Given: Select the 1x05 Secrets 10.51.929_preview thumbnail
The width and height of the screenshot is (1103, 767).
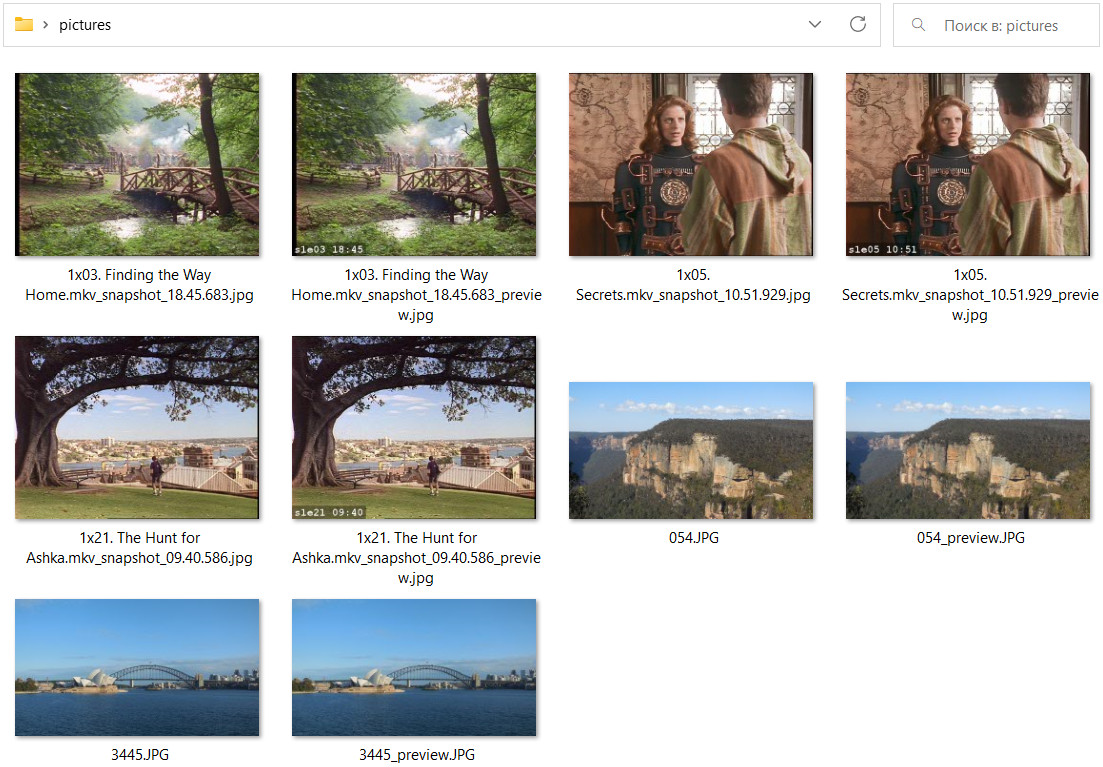Looking at the screenshot, I should coord(968,165).
